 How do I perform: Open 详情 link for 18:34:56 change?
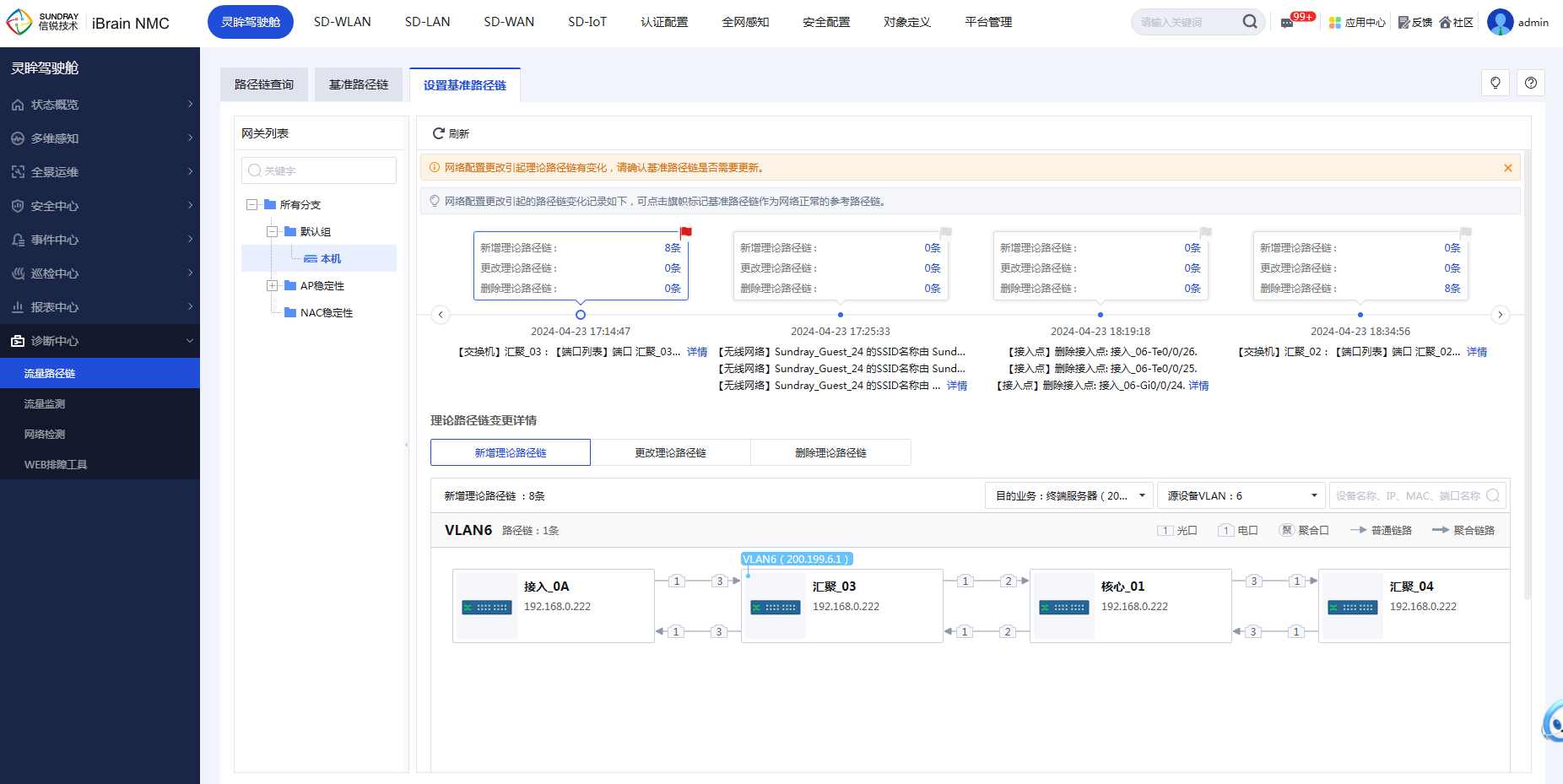[1477, 352]
